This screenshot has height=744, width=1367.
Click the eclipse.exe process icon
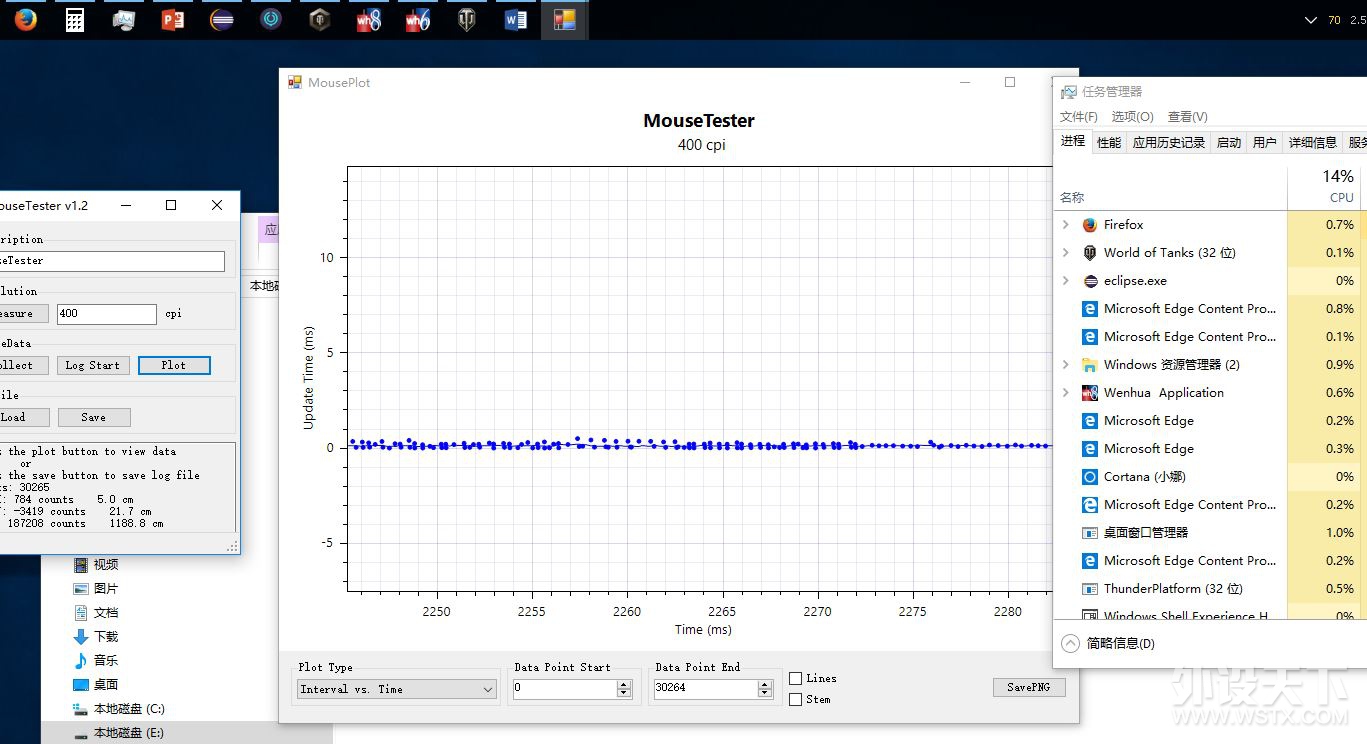point(1090,281)
